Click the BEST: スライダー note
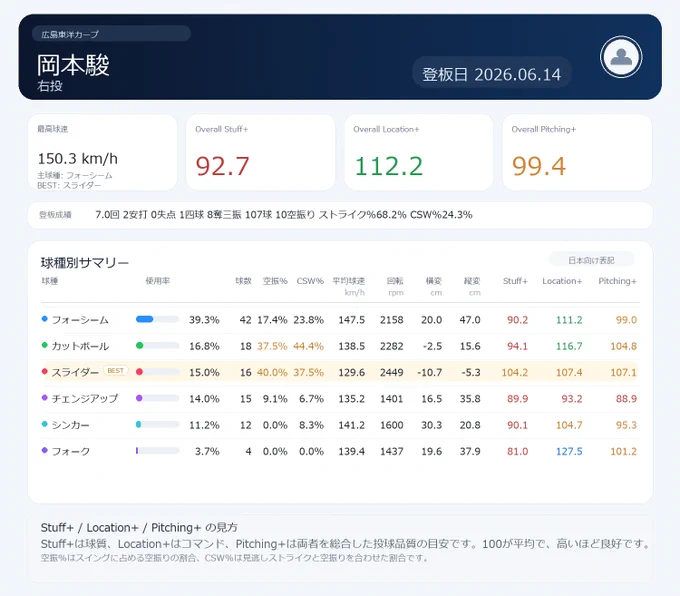 [x=69, y=185]
